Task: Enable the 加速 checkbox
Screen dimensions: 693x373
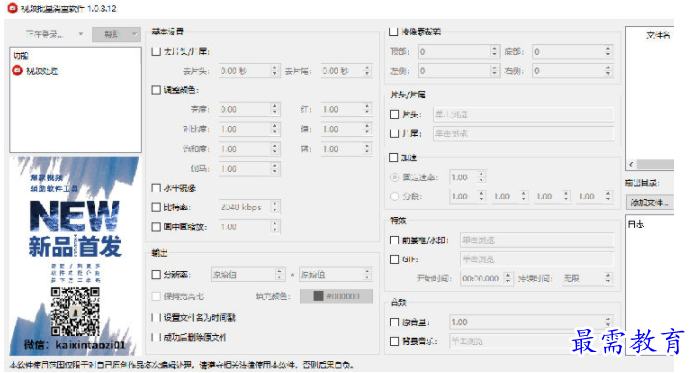Action: click(393, 158)
